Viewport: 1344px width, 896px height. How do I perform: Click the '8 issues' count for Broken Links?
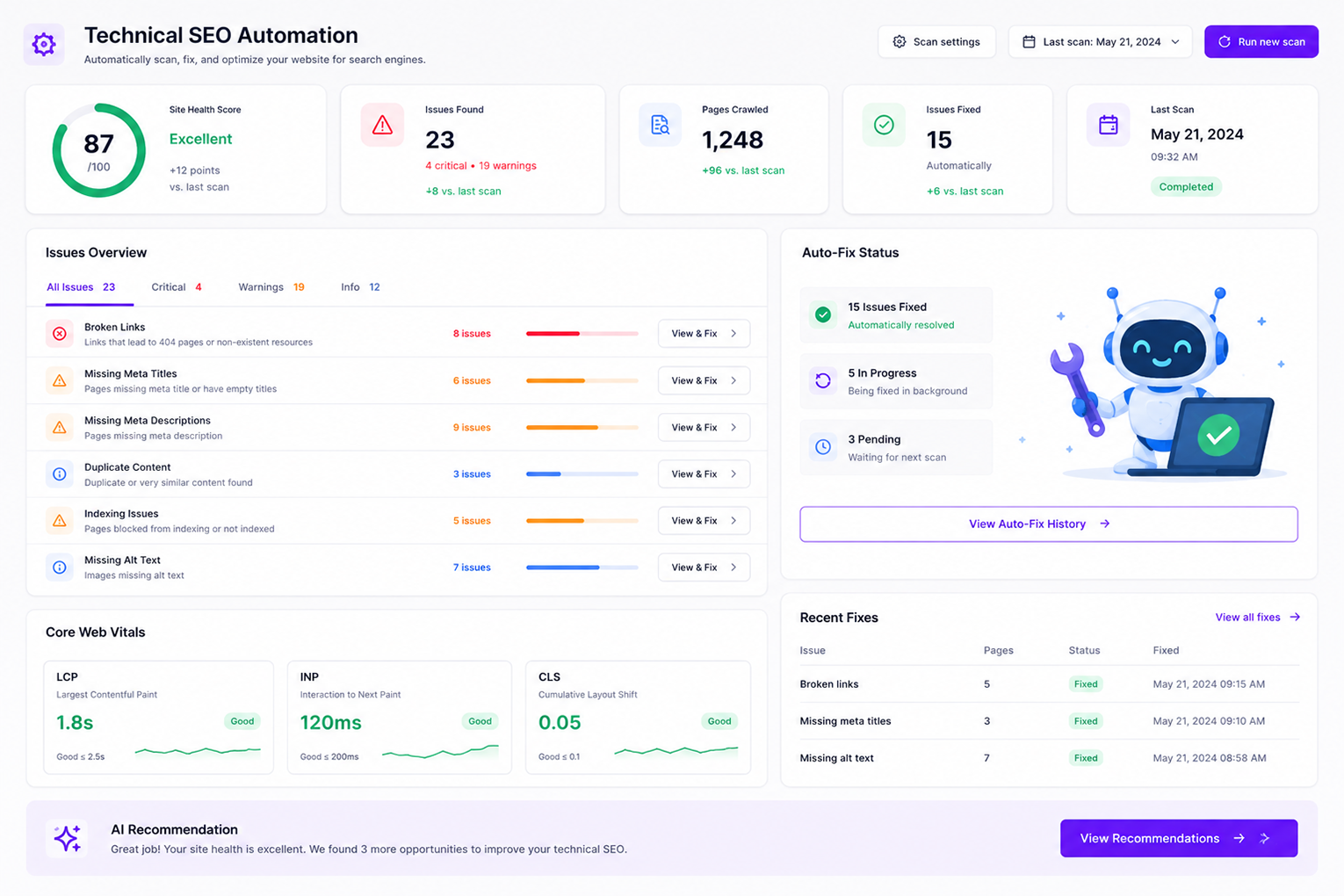472,334
